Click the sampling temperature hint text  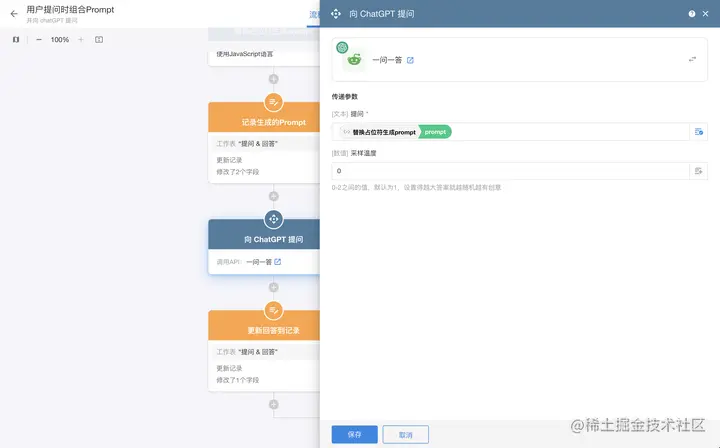coord(416,187)
